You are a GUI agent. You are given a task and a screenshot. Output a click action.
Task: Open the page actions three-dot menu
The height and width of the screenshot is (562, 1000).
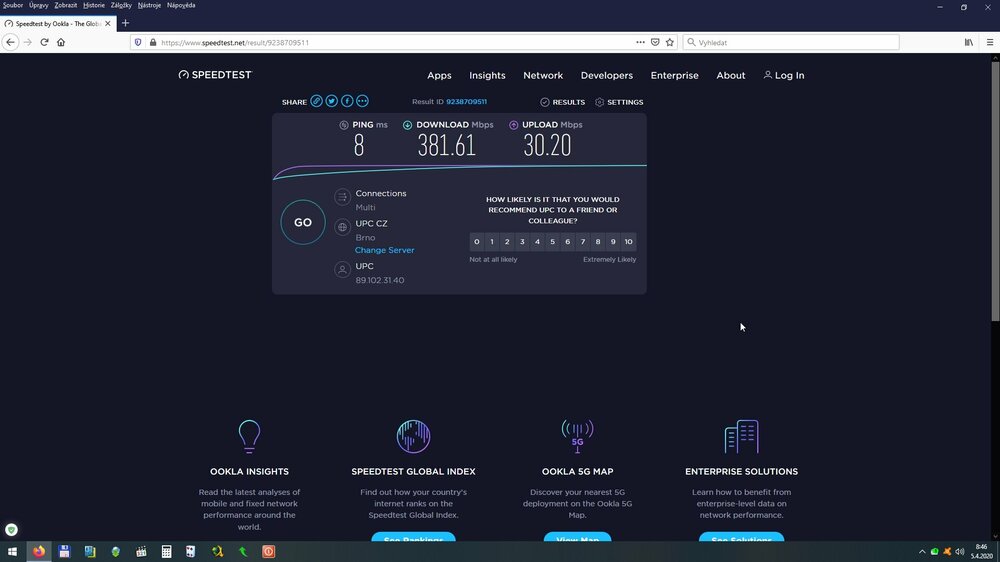[640, 42]
